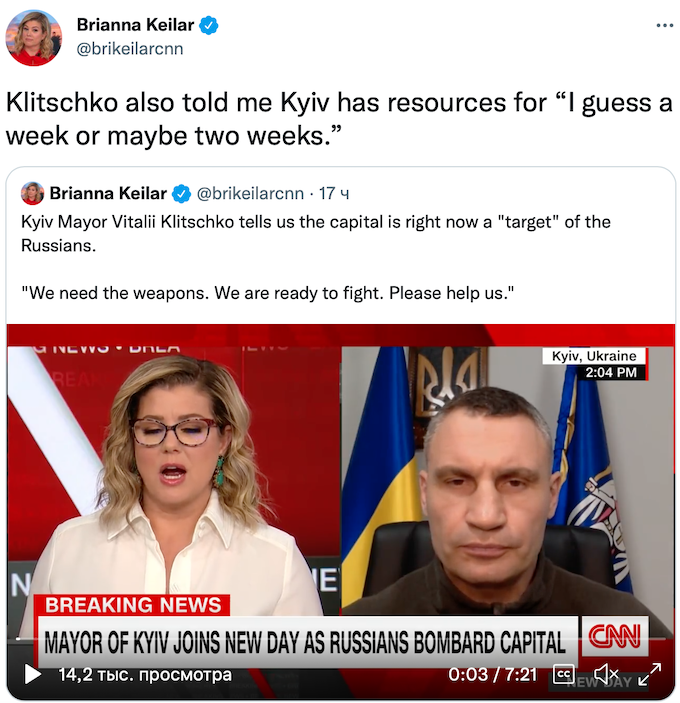Click verified badge in the quoted tweet

pos(182,194)
